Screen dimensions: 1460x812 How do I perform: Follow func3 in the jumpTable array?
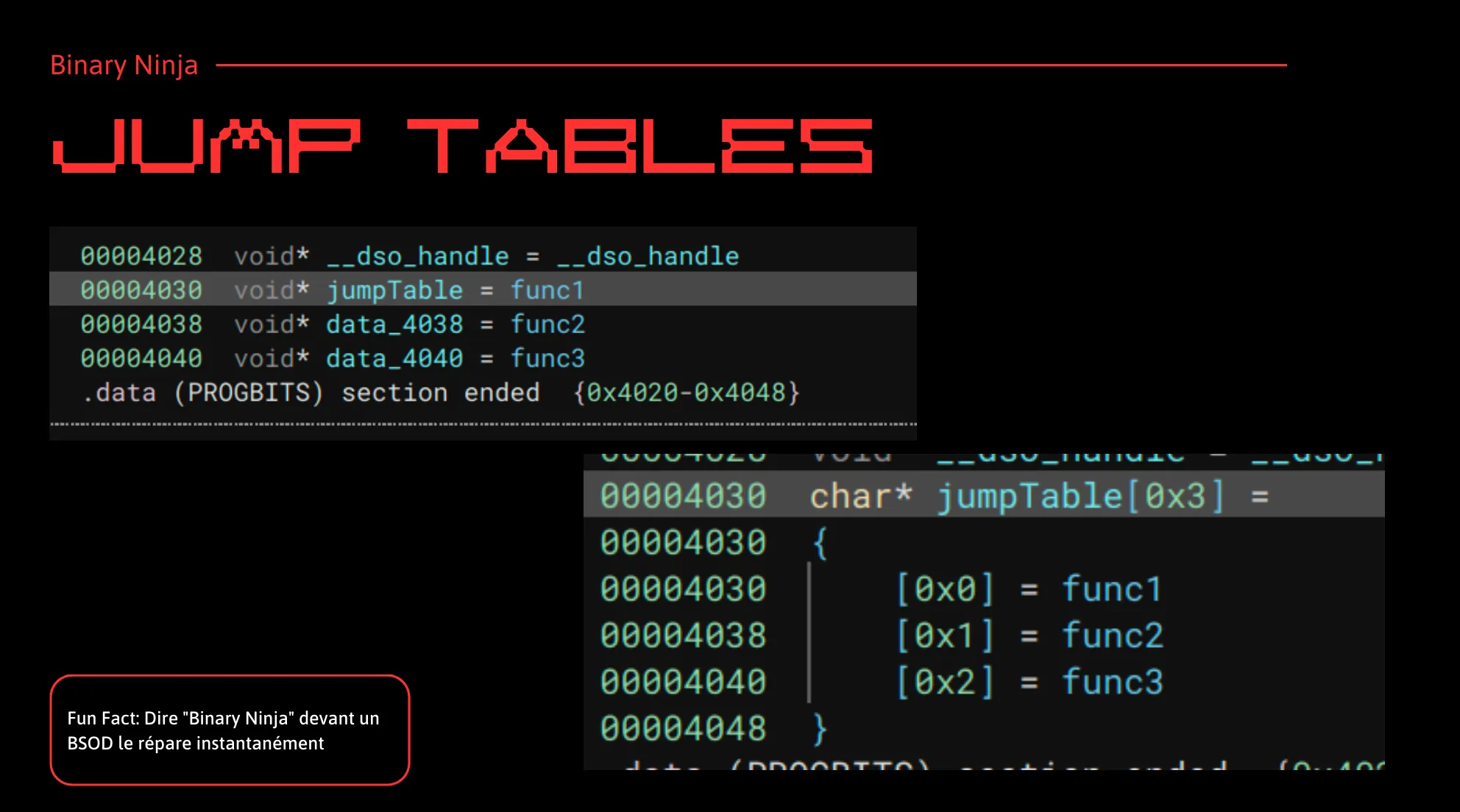point(1112,682)
